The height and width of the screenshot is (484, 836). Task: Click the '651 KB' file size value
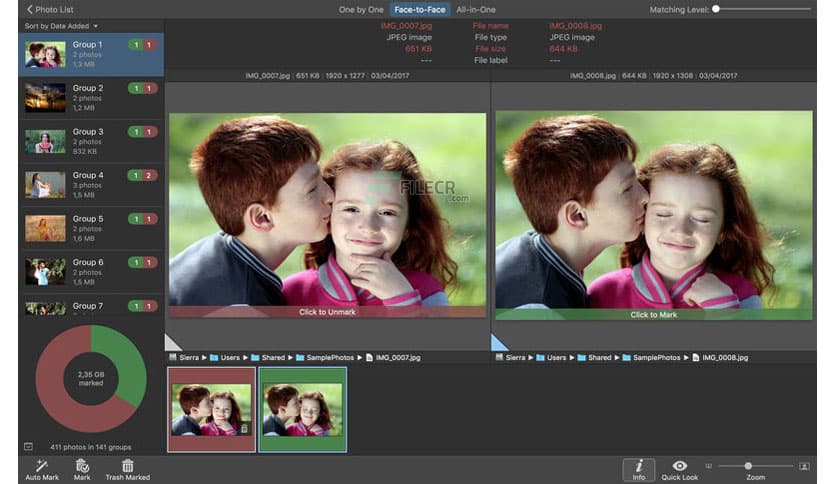[x=418, y=49]
